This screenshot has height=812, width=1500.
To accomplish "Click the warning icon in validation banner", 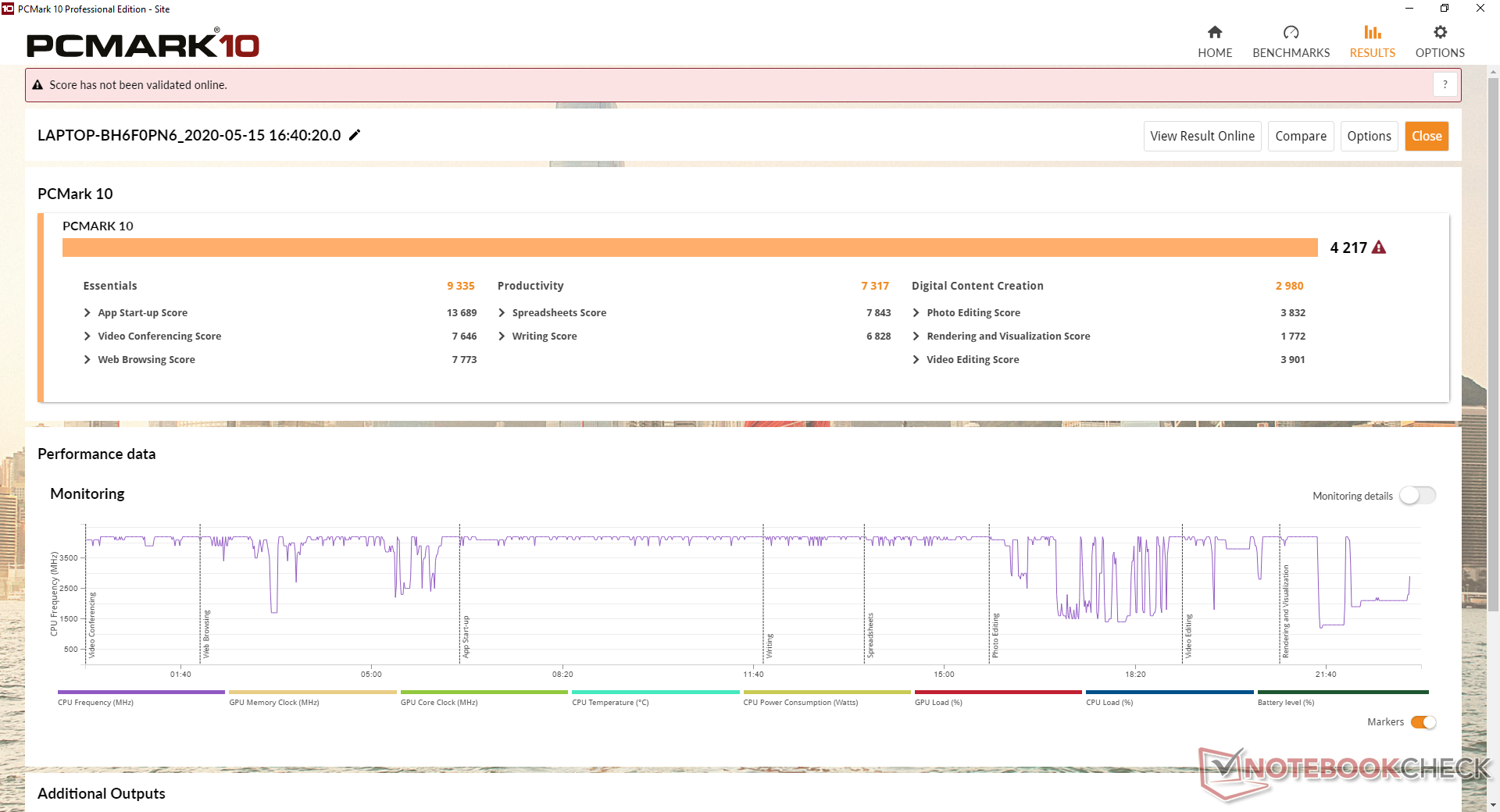I will click(37, 85).
